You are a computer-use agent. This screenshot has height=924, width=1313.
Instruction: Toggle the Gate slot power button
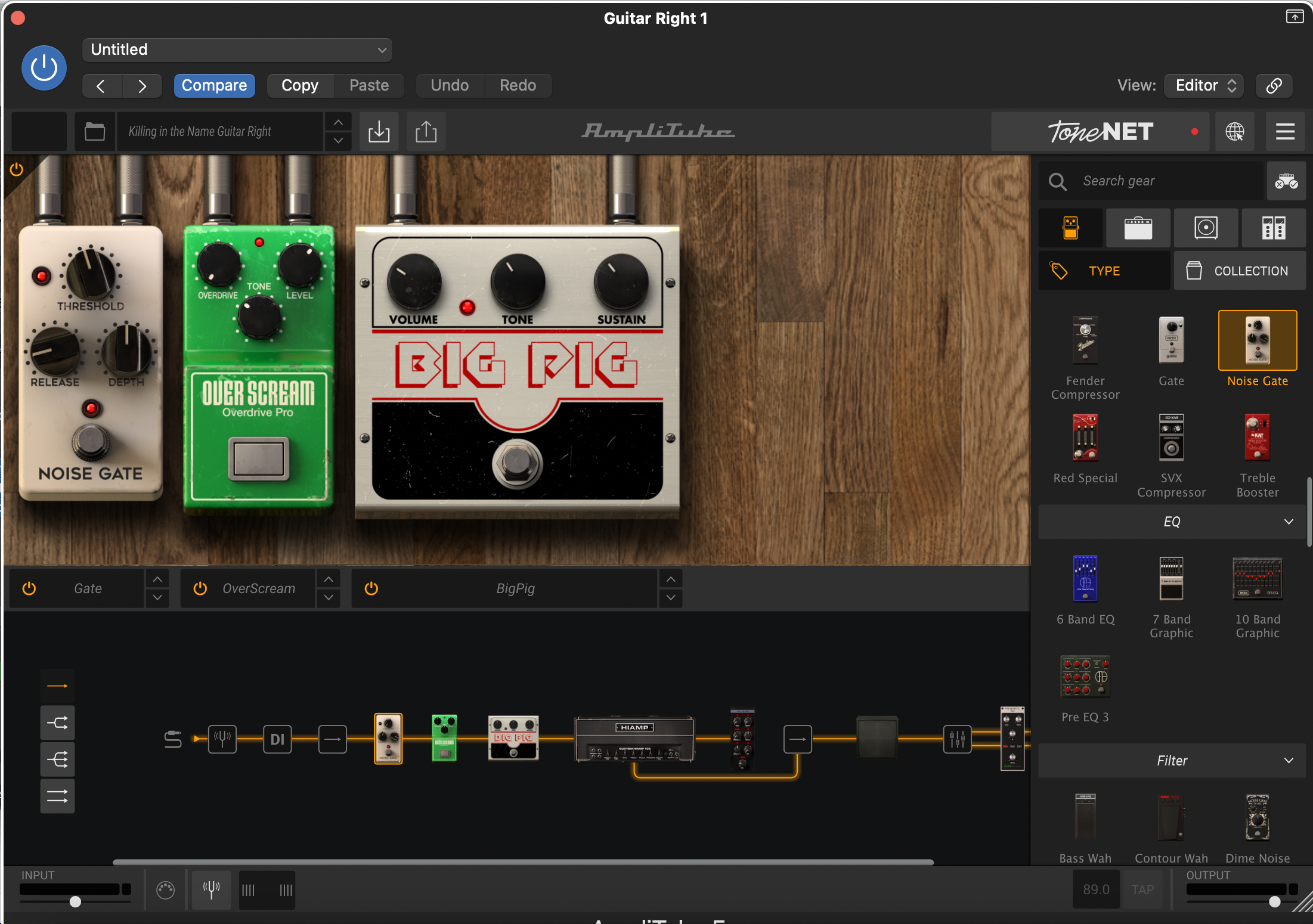pyautogui.click(x=29, y=588)
